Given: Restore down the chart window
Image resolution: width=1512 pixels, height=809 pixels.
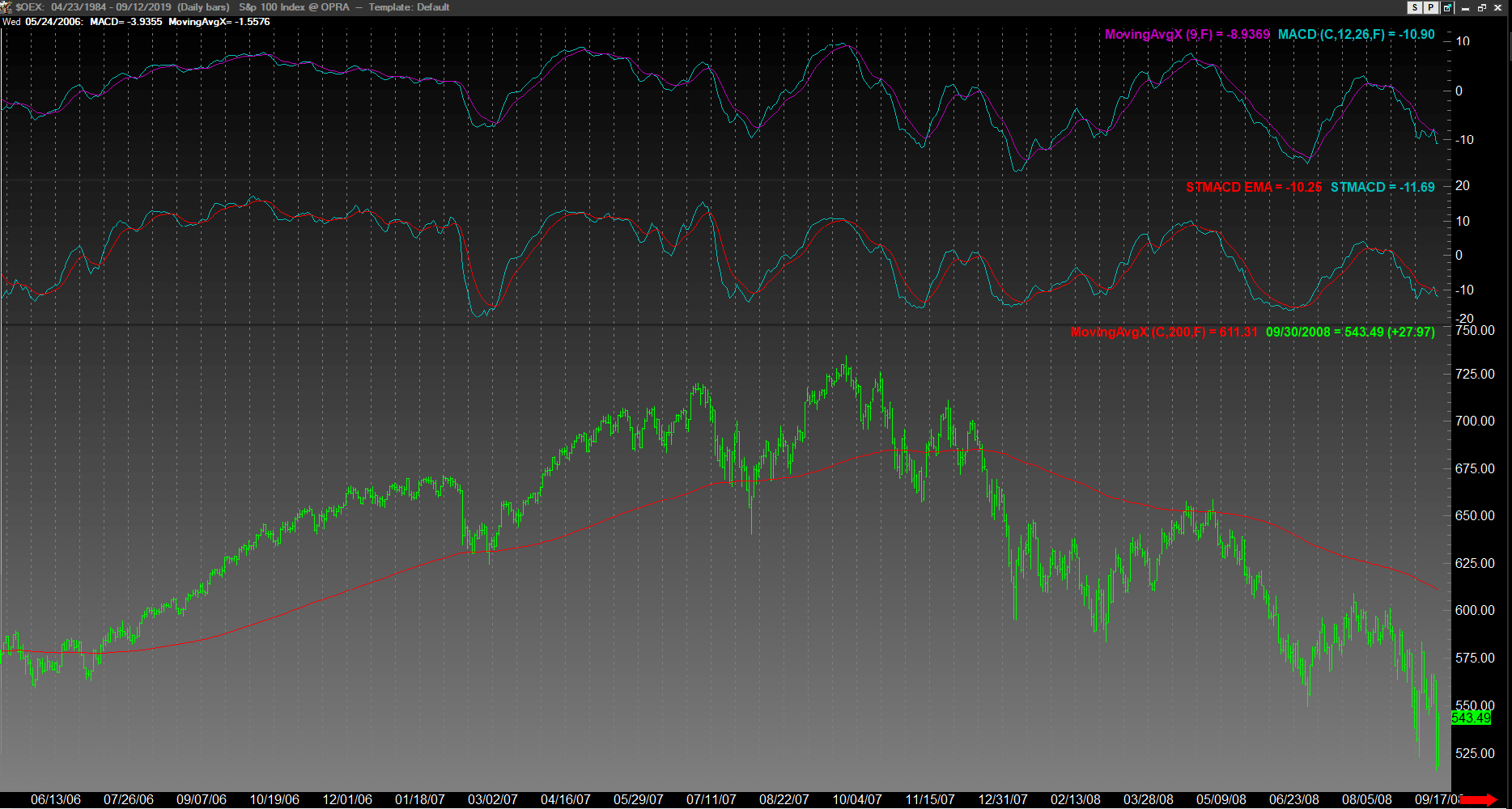Looking at the screenshot, I should coord(1482,7).
